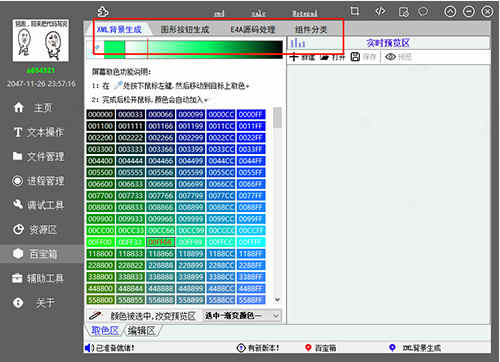Image resolution: width=500 pixels, height=362 pixels.
Task: Select 文本操作 in the sidebar
Action: click(38, 132)
